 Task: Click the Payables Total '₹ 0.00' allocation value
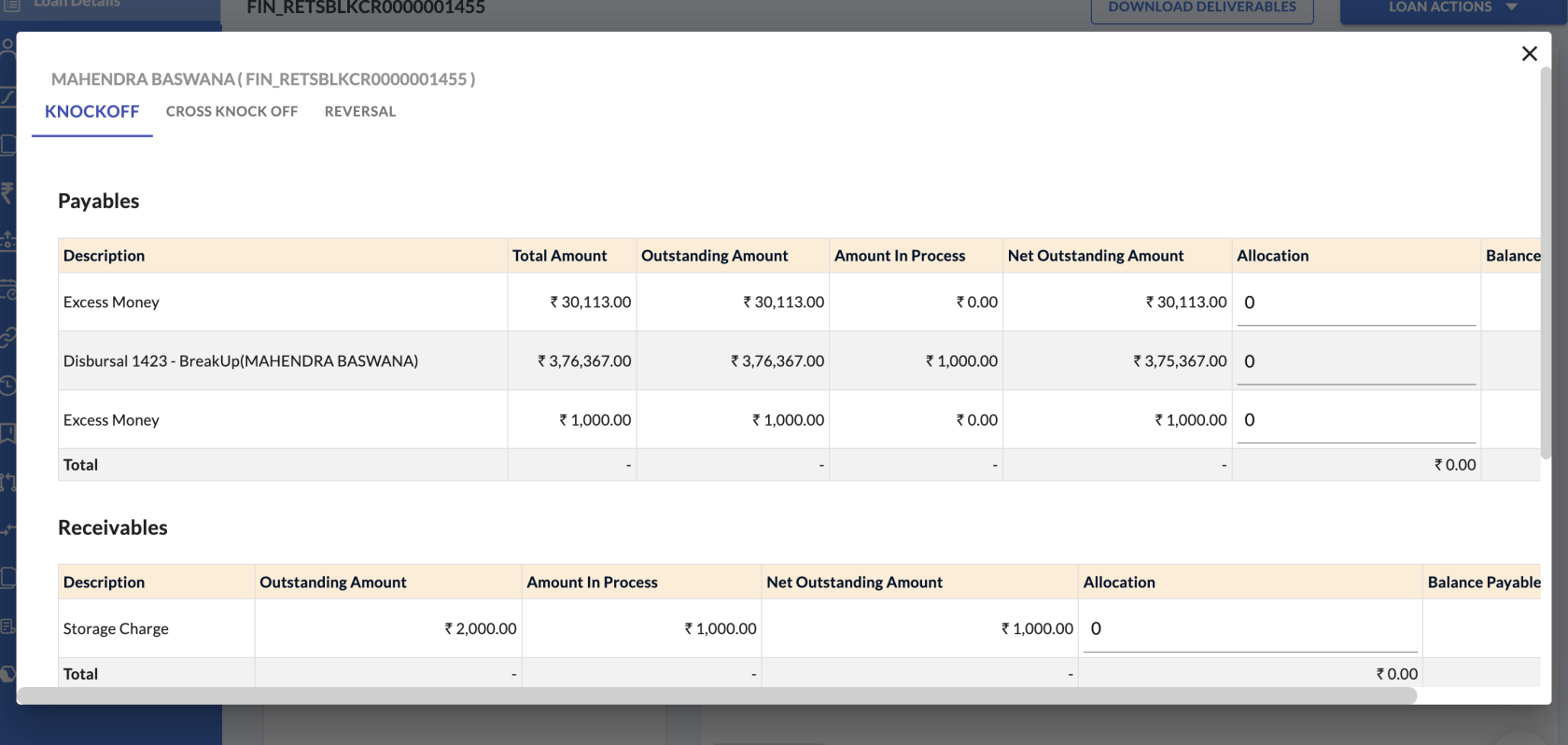pyautogui.click(x=1455, y=465)
